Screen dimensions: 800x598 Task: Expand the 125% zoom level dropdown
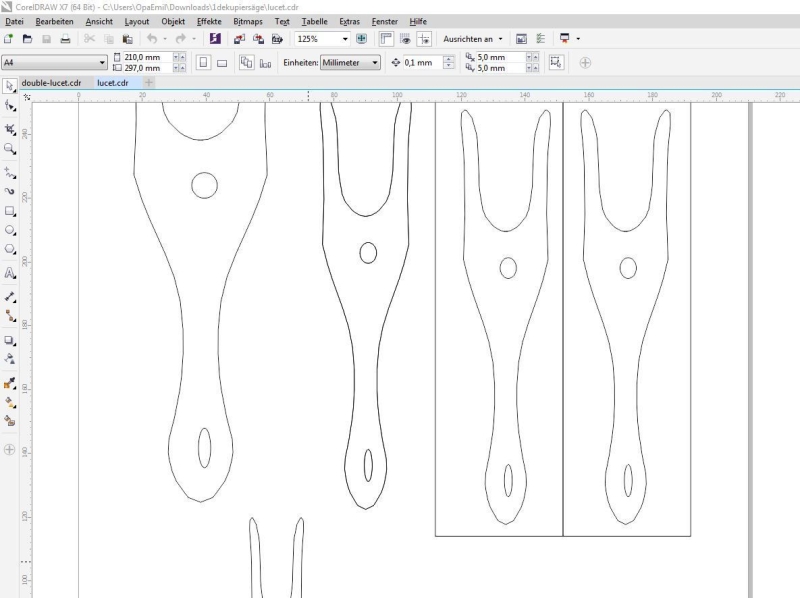pyautogui.click(x=345, y=39)
